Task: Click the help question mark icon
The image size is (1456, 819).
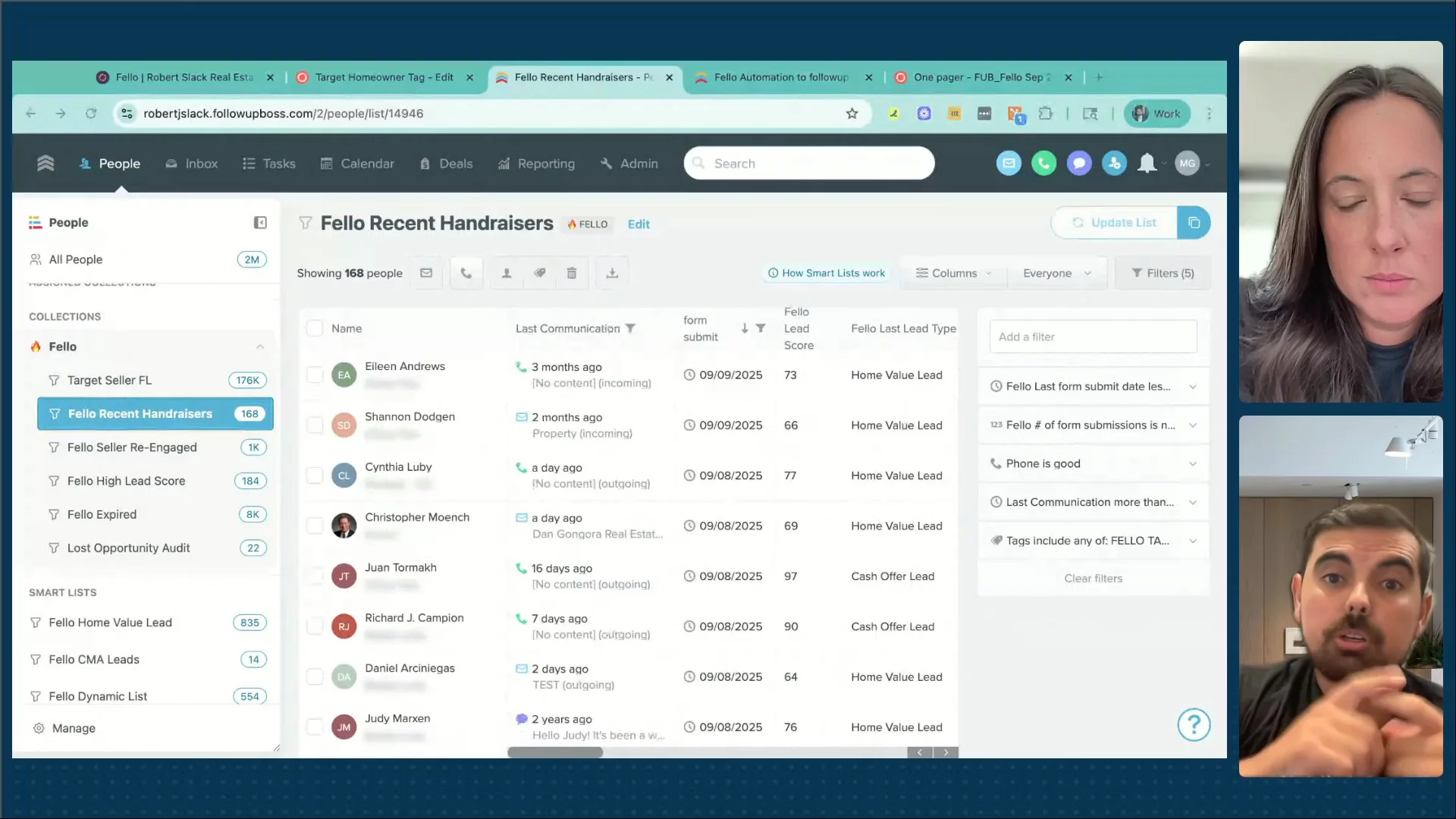Action: click(x=1194, y=725)
